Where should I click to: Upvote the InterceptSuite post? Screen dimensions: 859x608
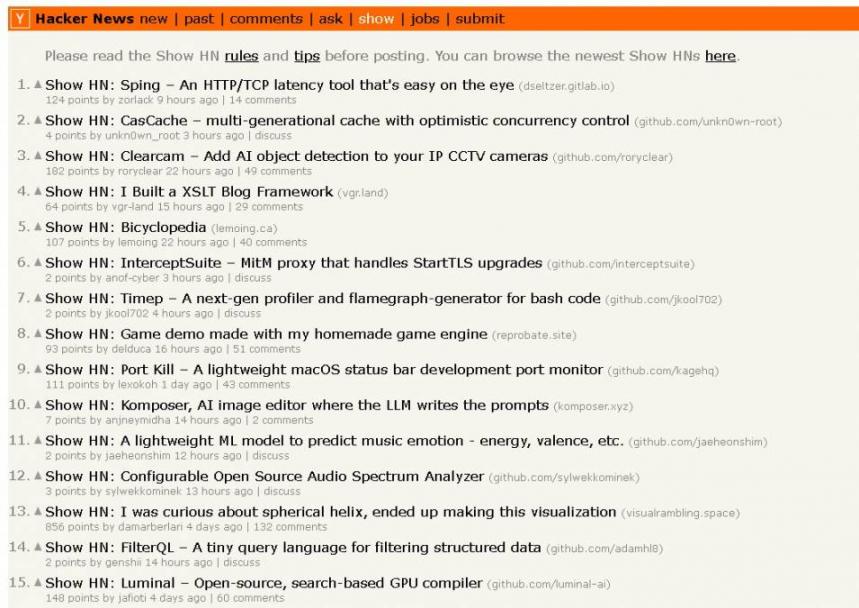click(x=38, y=263)
